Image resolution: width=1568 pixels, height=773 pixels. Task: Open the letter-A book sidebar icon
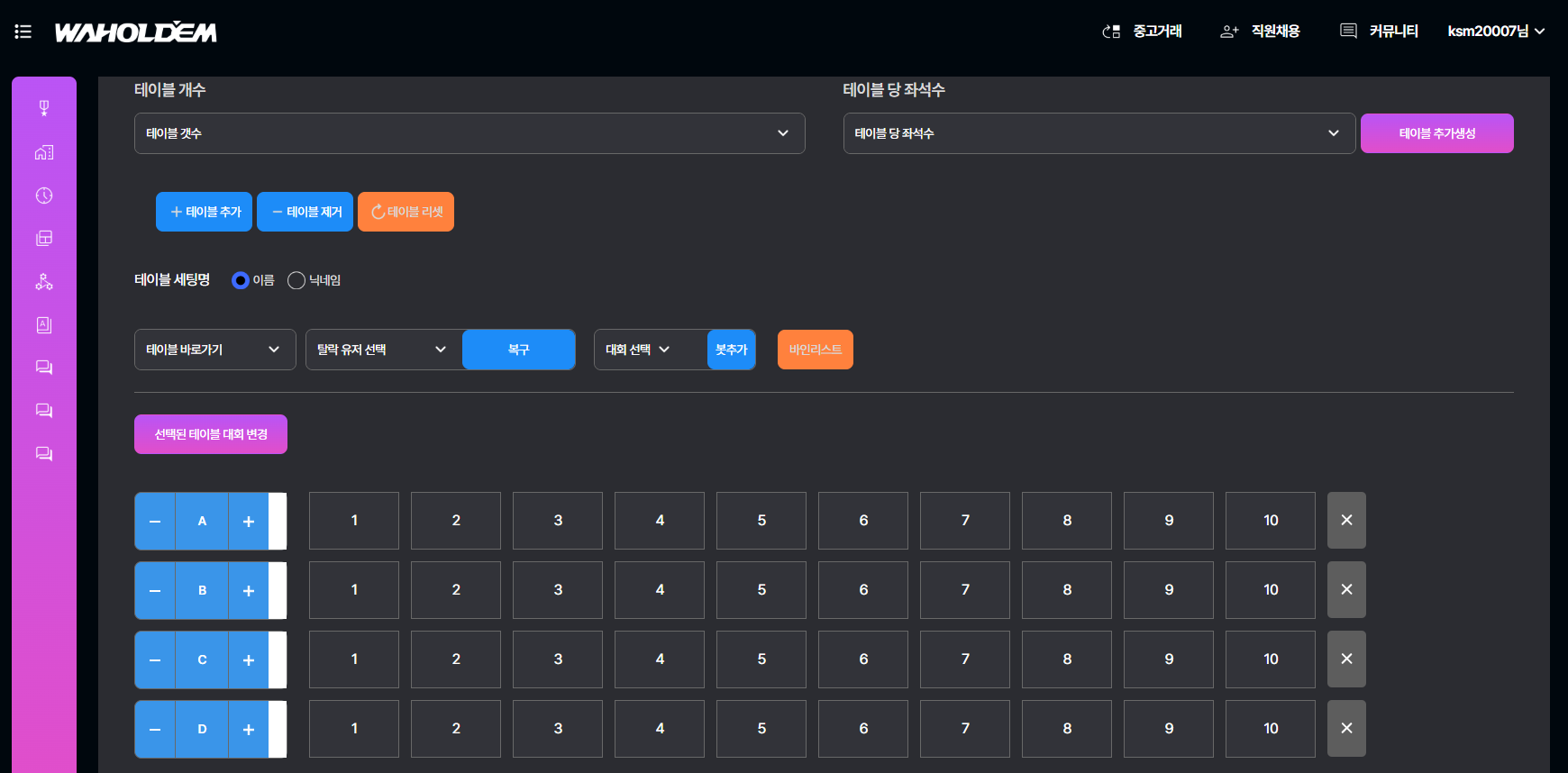coord(43,325)
